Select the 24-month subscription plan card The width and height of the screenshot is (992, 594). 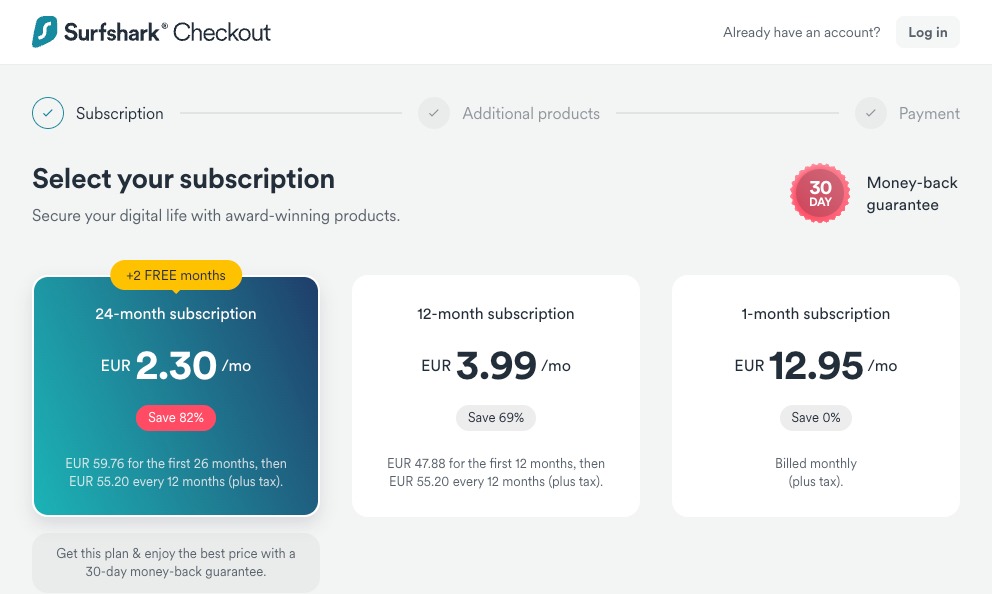[176, 396]
